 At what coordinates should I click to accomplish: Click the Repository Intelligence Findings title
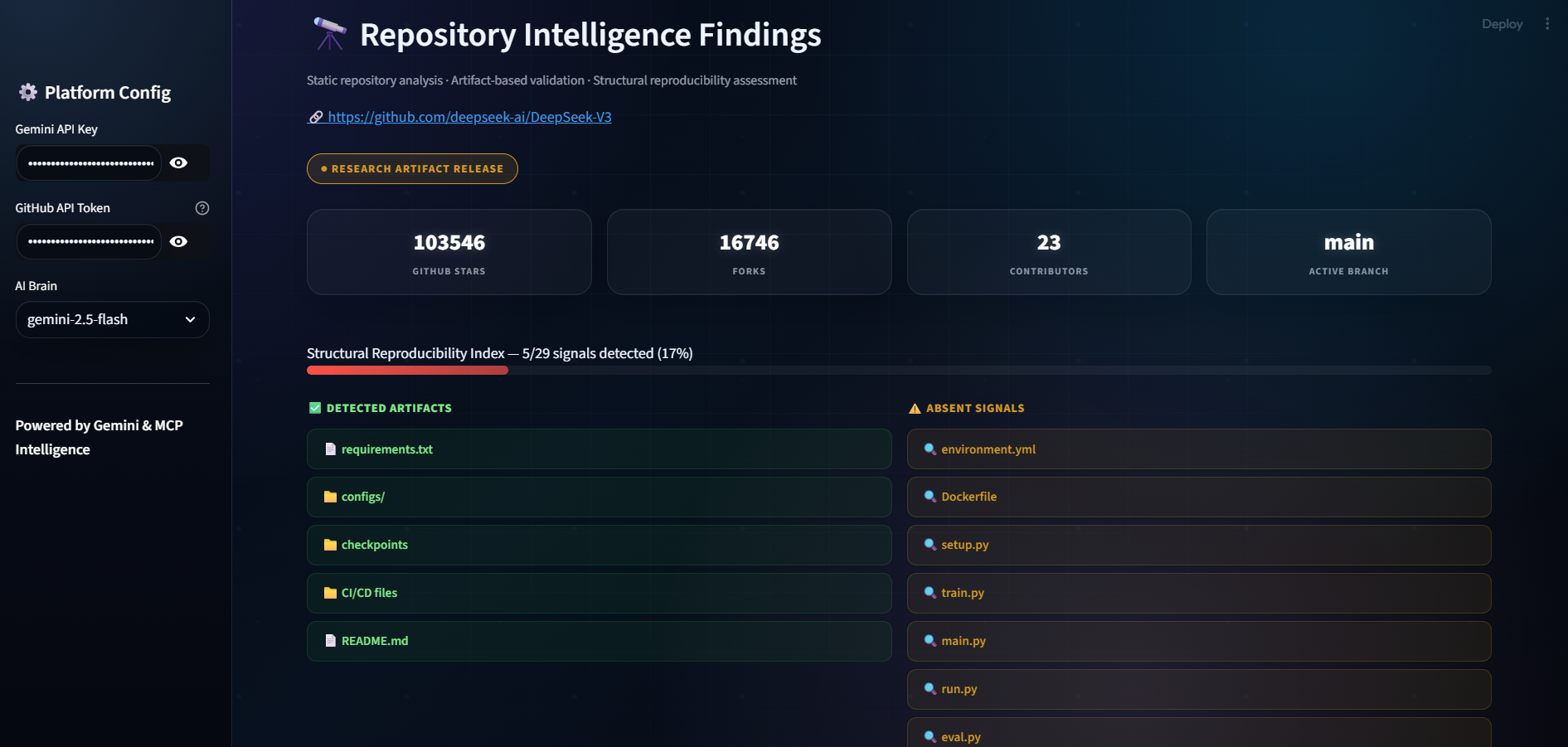coord(590,35)
